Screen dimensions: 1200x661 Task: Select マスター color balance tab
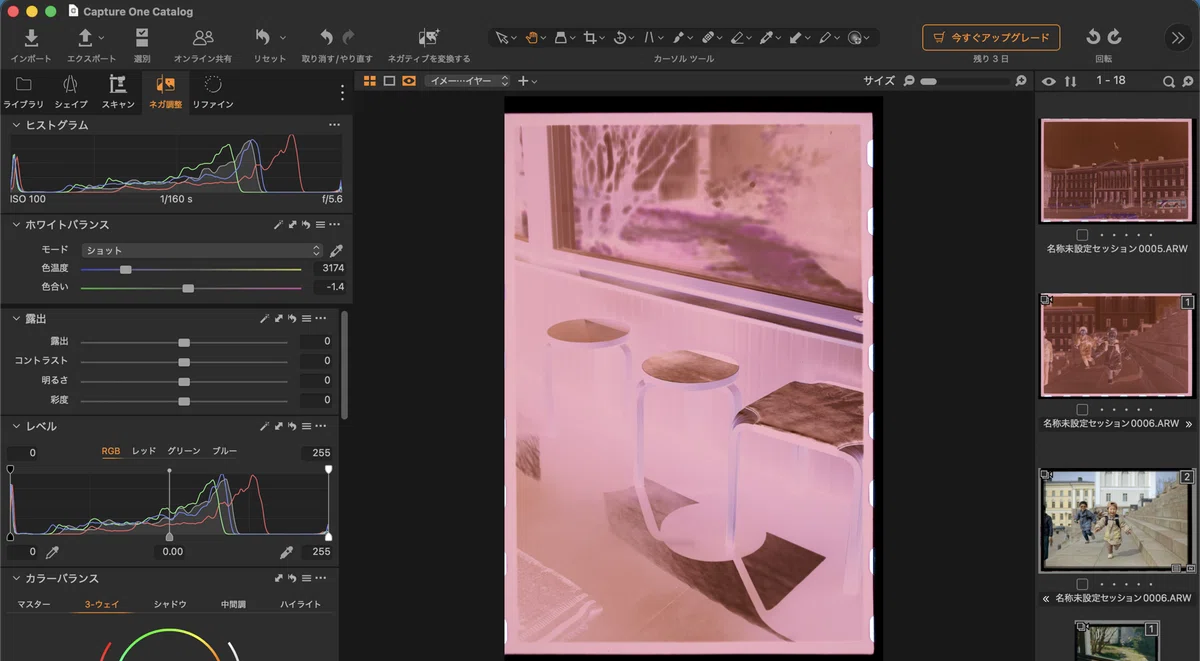click(34, 605)
